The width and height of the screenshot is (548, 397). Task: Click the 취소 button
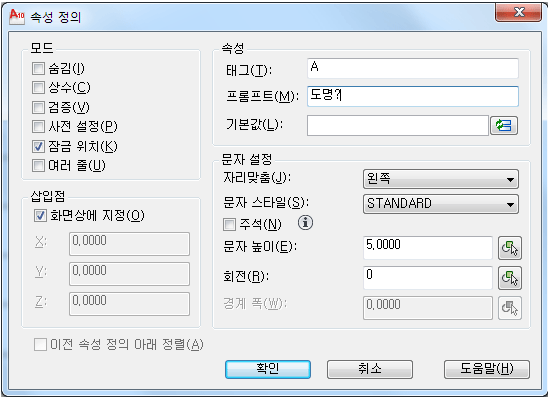click(370, 369)
